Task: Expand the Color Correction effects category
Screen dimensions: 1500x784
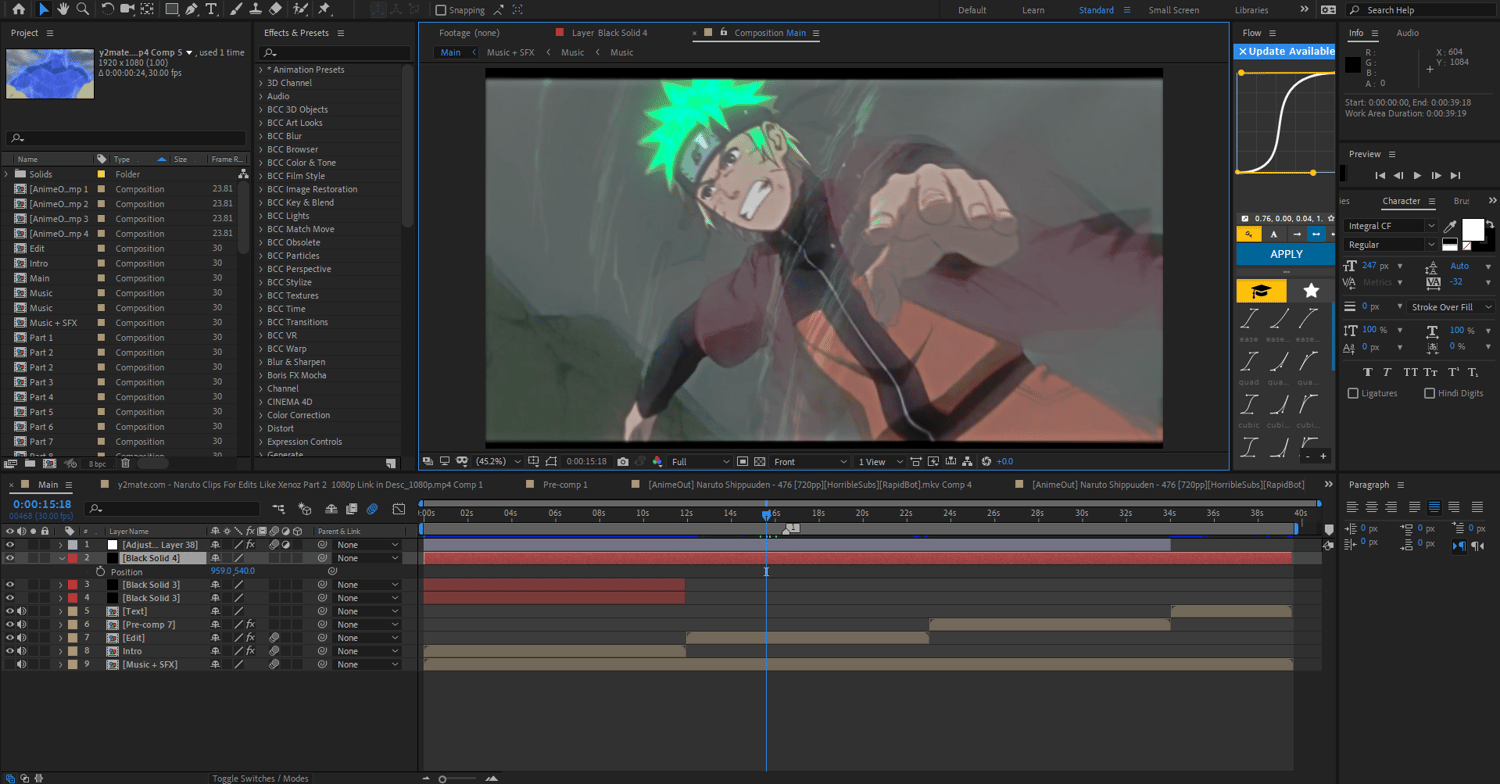Action: 262,415
